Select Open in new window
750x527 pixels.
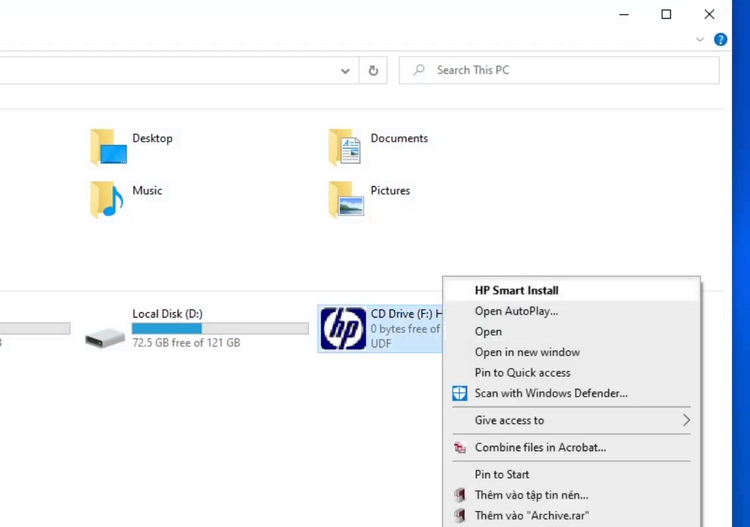(572, 352)
